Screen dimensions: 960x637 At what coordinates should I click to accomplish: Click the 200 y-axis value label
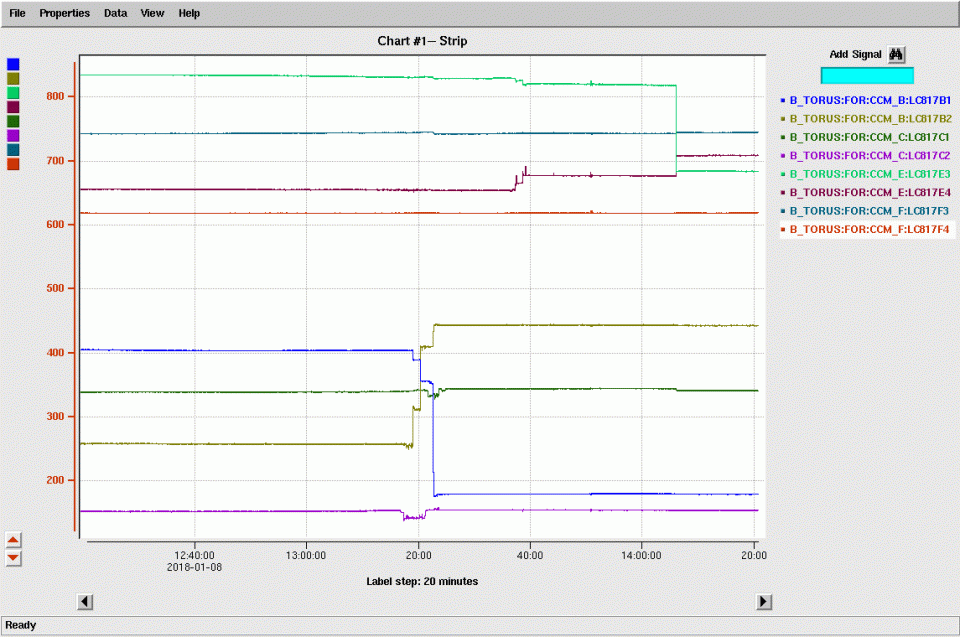(55, 480)
